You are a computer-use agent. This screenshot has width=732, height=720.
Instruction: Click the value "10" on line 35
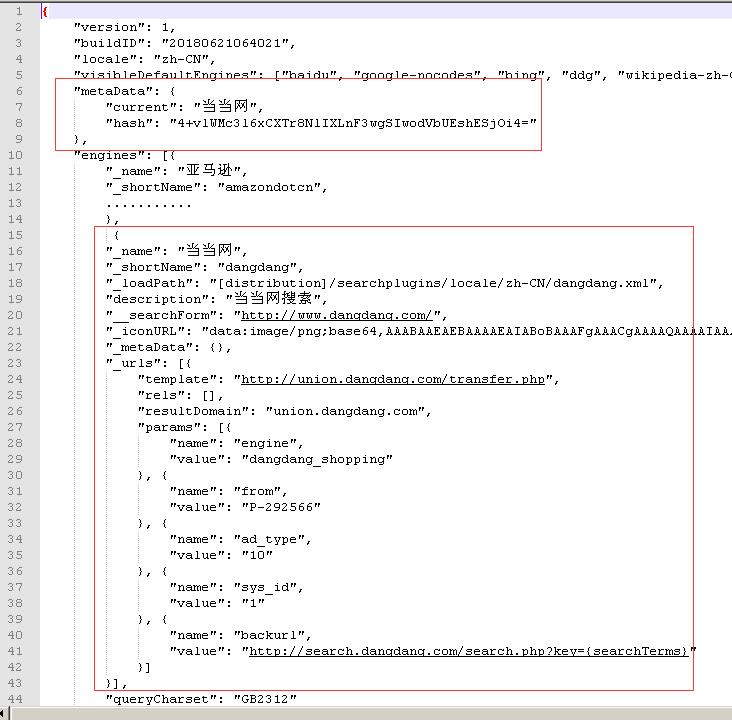(257, 555)
